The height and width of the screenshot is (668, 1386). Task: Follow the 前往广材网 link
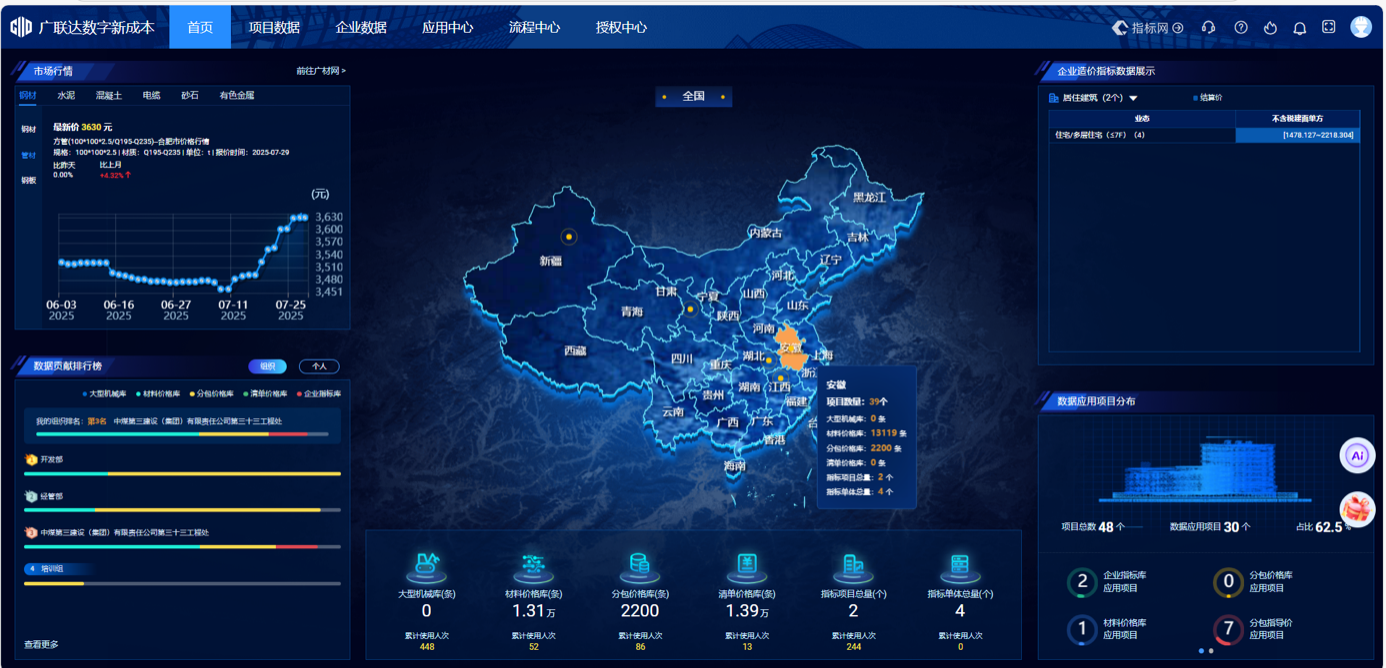(320, 71)
